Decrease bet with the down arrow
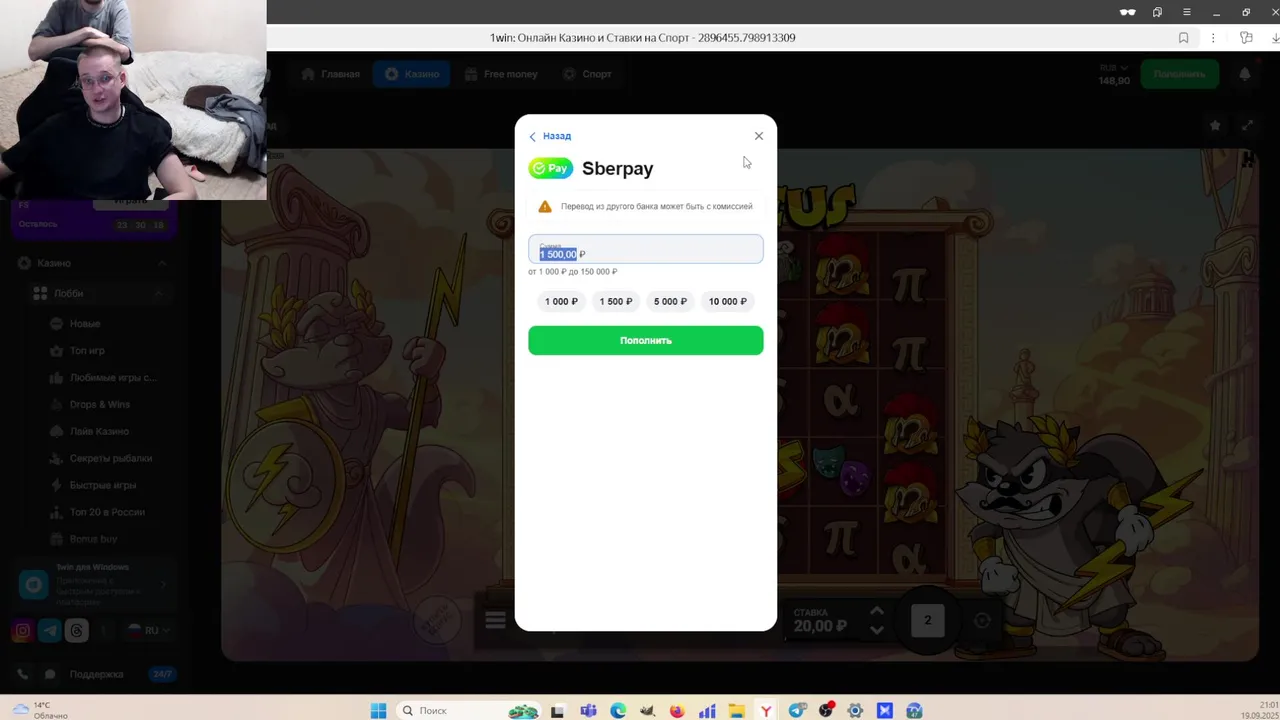Screen dimensions: 1280x720 (x=877, y=629)
